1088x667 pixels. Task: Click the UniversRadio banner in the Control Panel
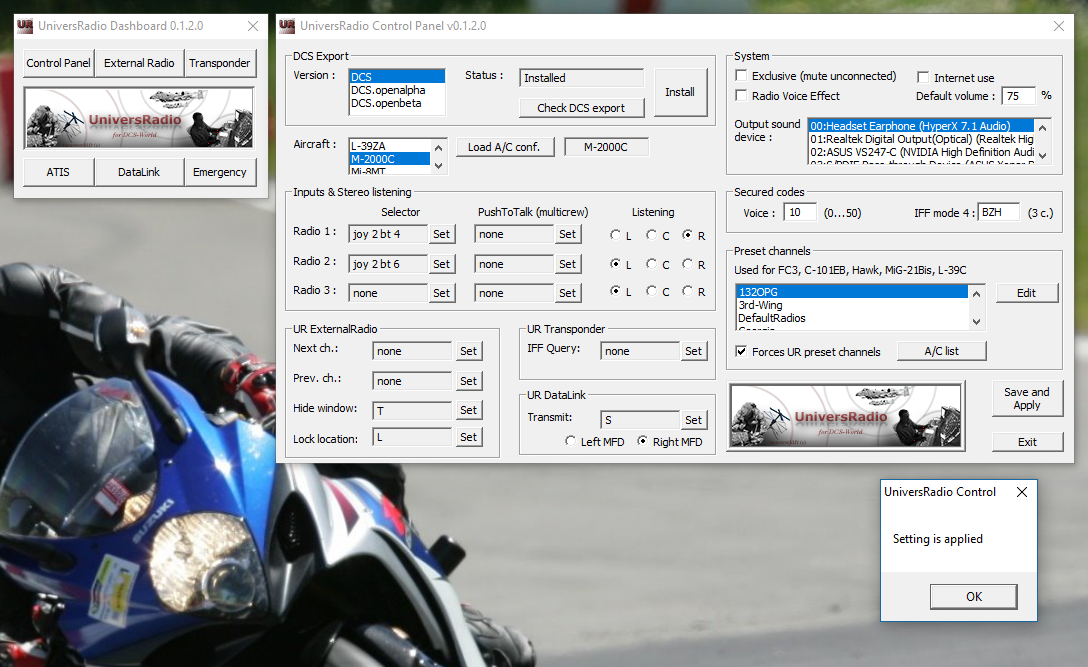click(x=846, y=416)
